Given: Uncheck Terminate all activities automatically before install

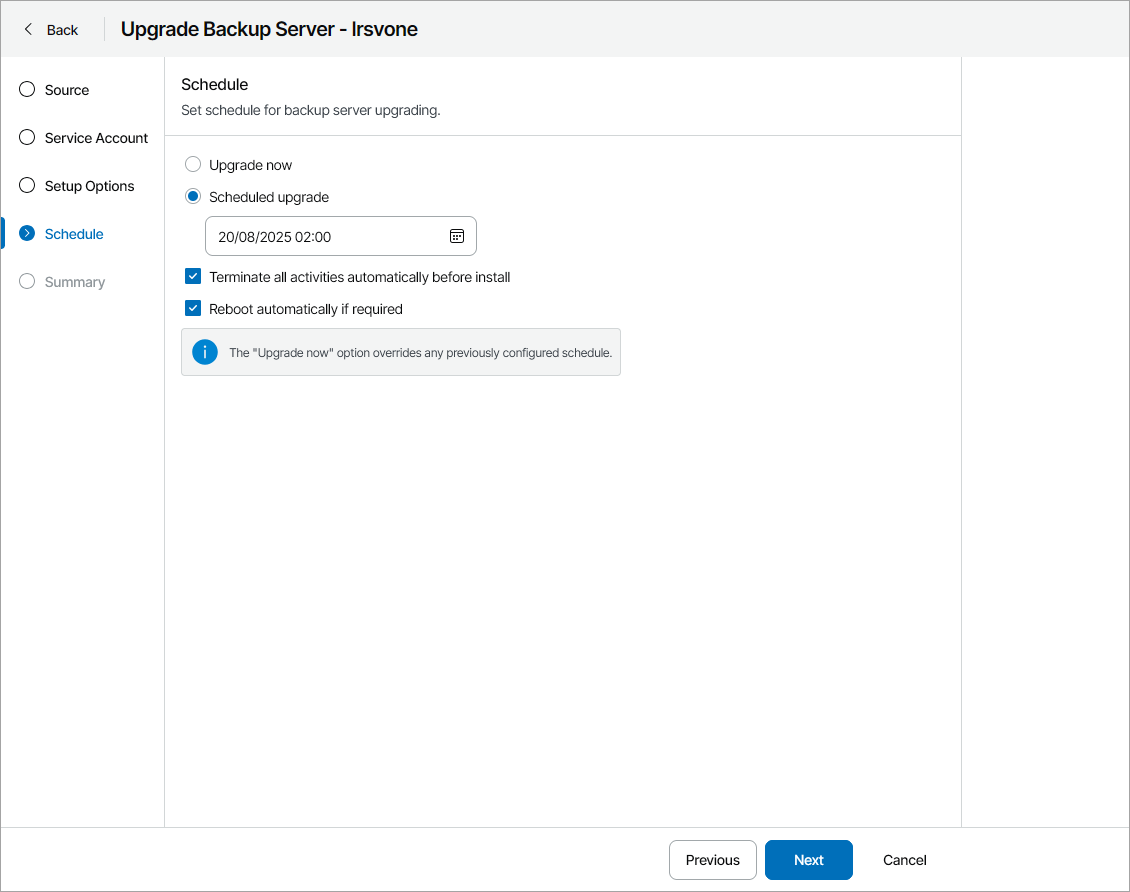Looking at the screenshot, I should point(192,276).
